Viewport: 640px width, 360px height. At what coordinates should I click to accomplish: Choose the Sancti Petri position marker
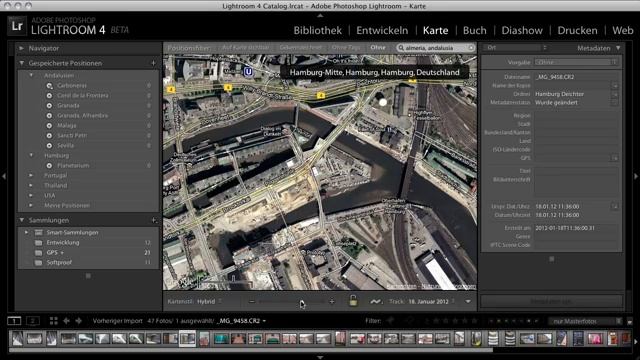[49, 136]
